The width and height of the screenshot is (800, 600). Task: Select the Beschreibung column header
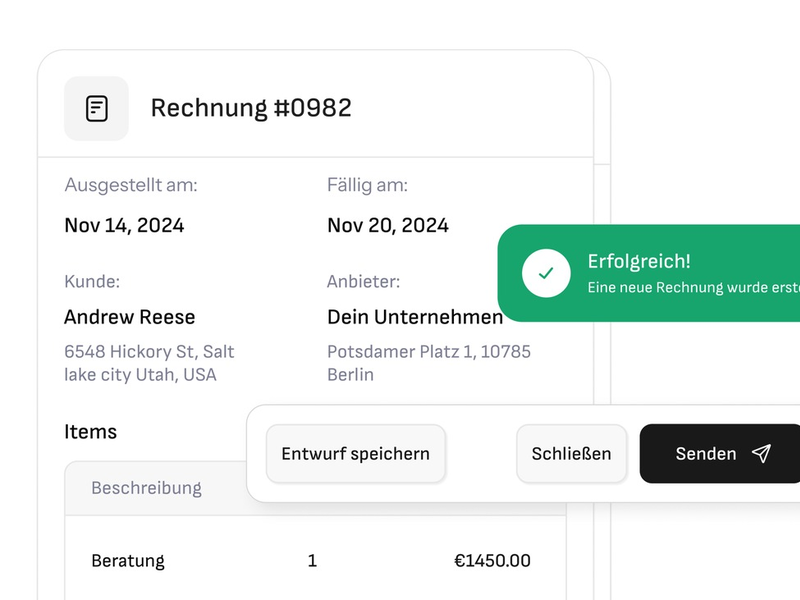coord(146,488)
